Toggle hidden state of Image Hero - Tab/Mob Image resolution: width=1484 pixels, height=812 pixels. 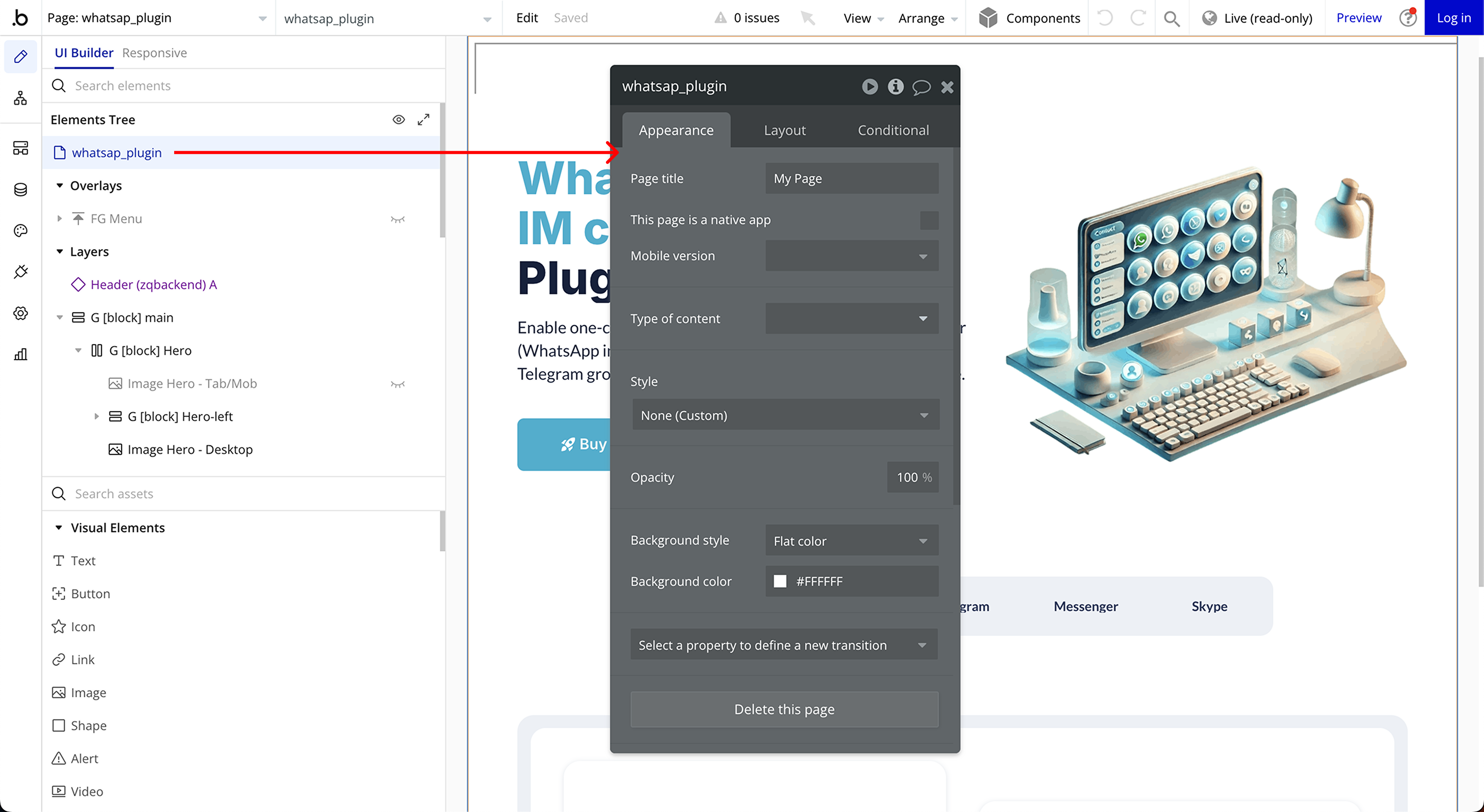pyautogui.click(x=397, y=384)
